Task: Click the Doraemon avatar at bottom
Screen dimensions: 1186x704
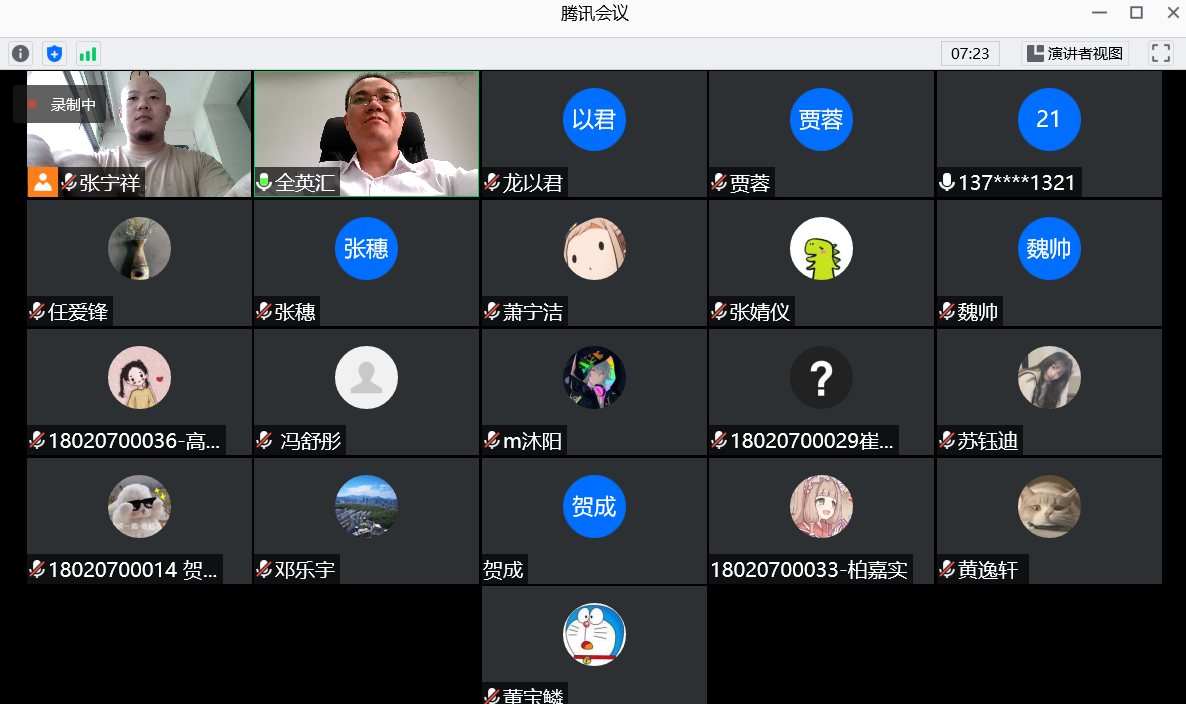Action: pos(594,634)
